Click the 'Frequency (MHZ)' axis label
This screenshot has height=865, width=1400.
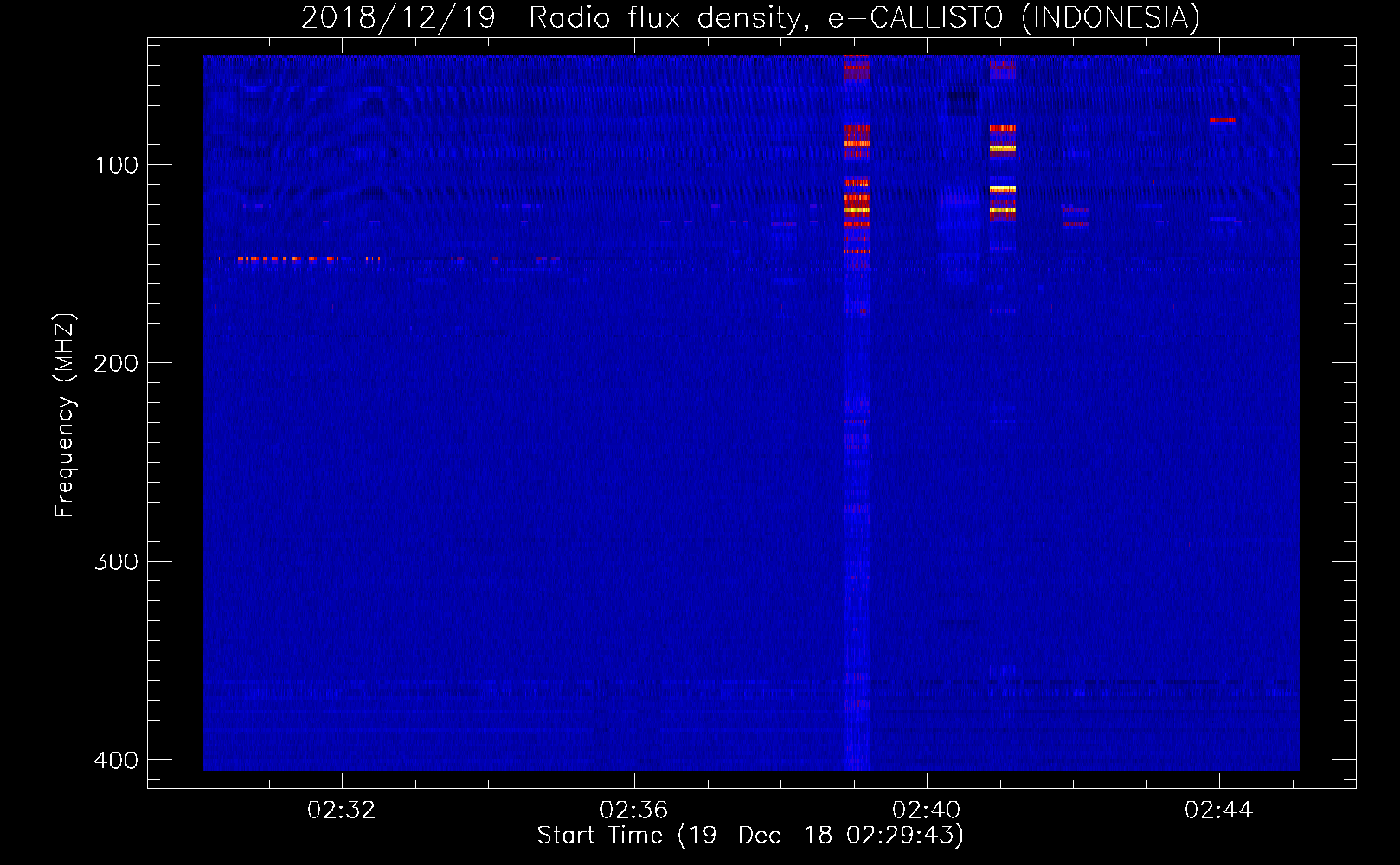pos(65,414)
